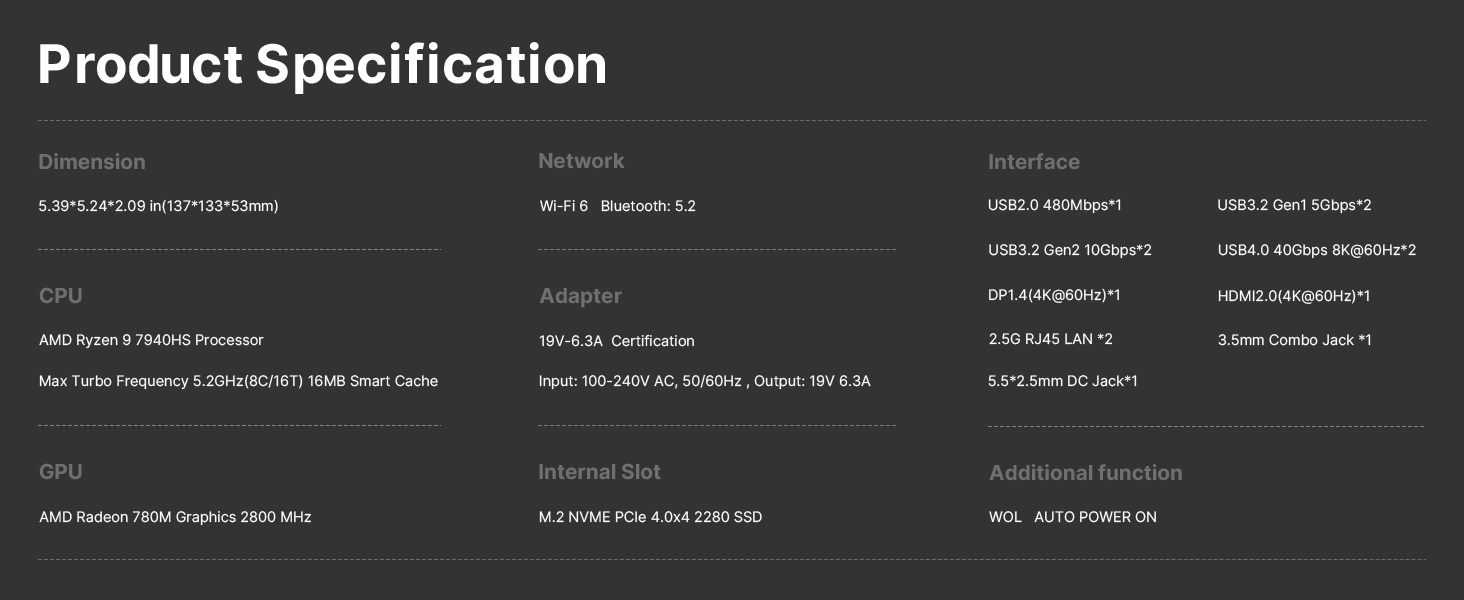1464x600 pixels.
Task: Click the Input 100-240V AC line
Action: coord(704,381)
